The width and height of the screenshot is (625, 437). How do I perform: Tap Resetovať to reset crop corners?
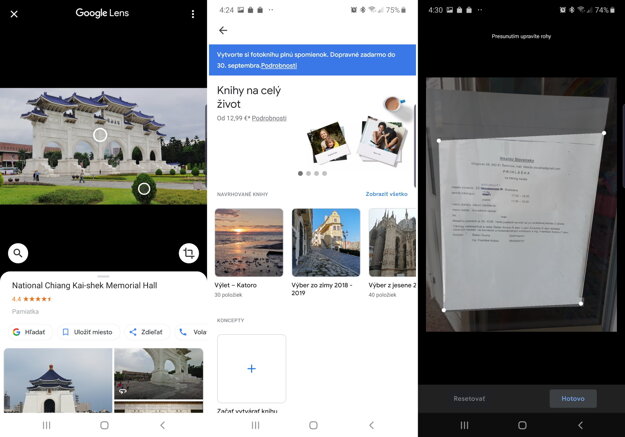(x=469, y=399)
